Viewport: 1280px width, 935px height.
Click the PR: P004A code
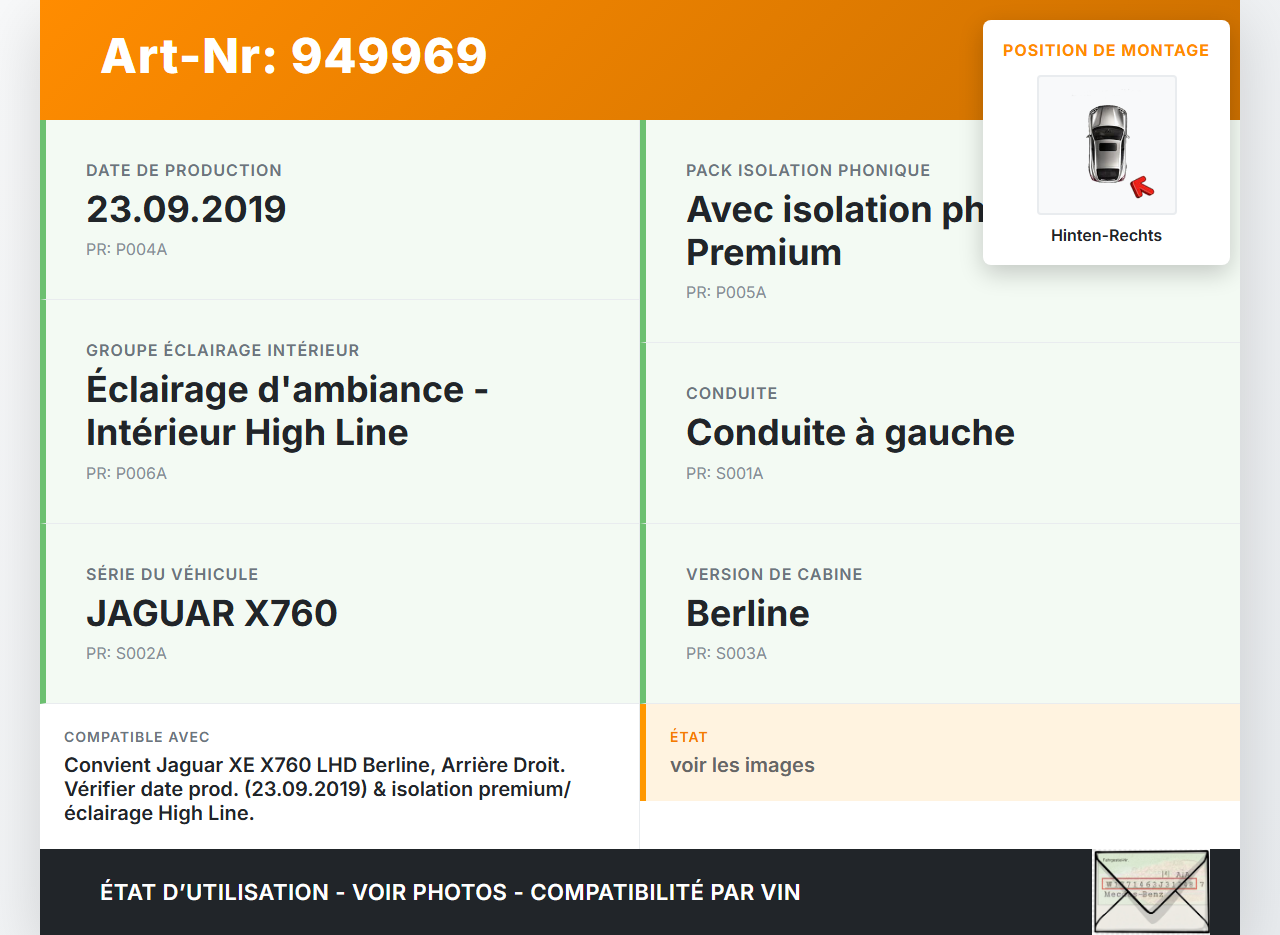(126, 250)
